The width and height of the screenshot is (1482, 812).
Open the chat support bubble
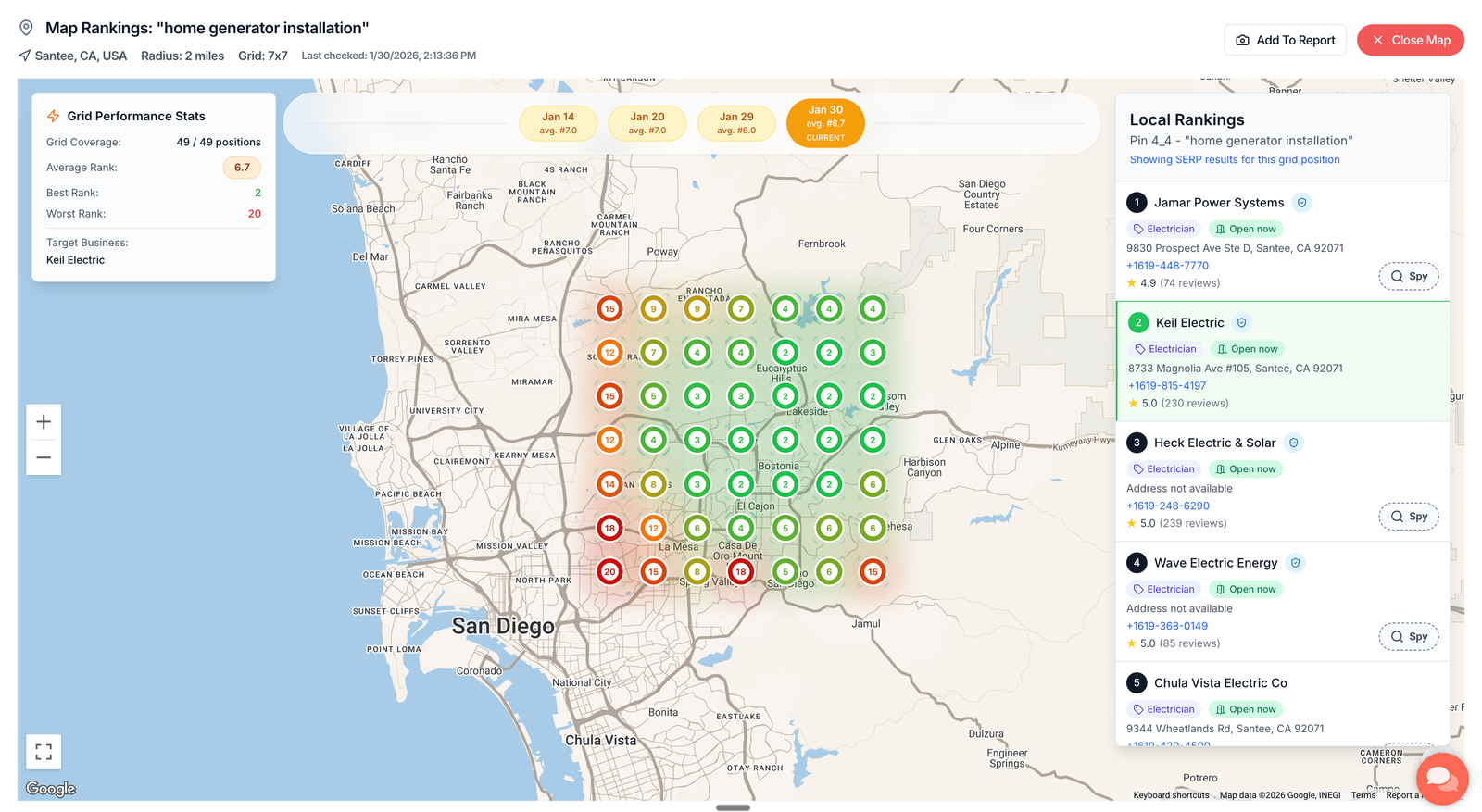tap(1441, 779)
